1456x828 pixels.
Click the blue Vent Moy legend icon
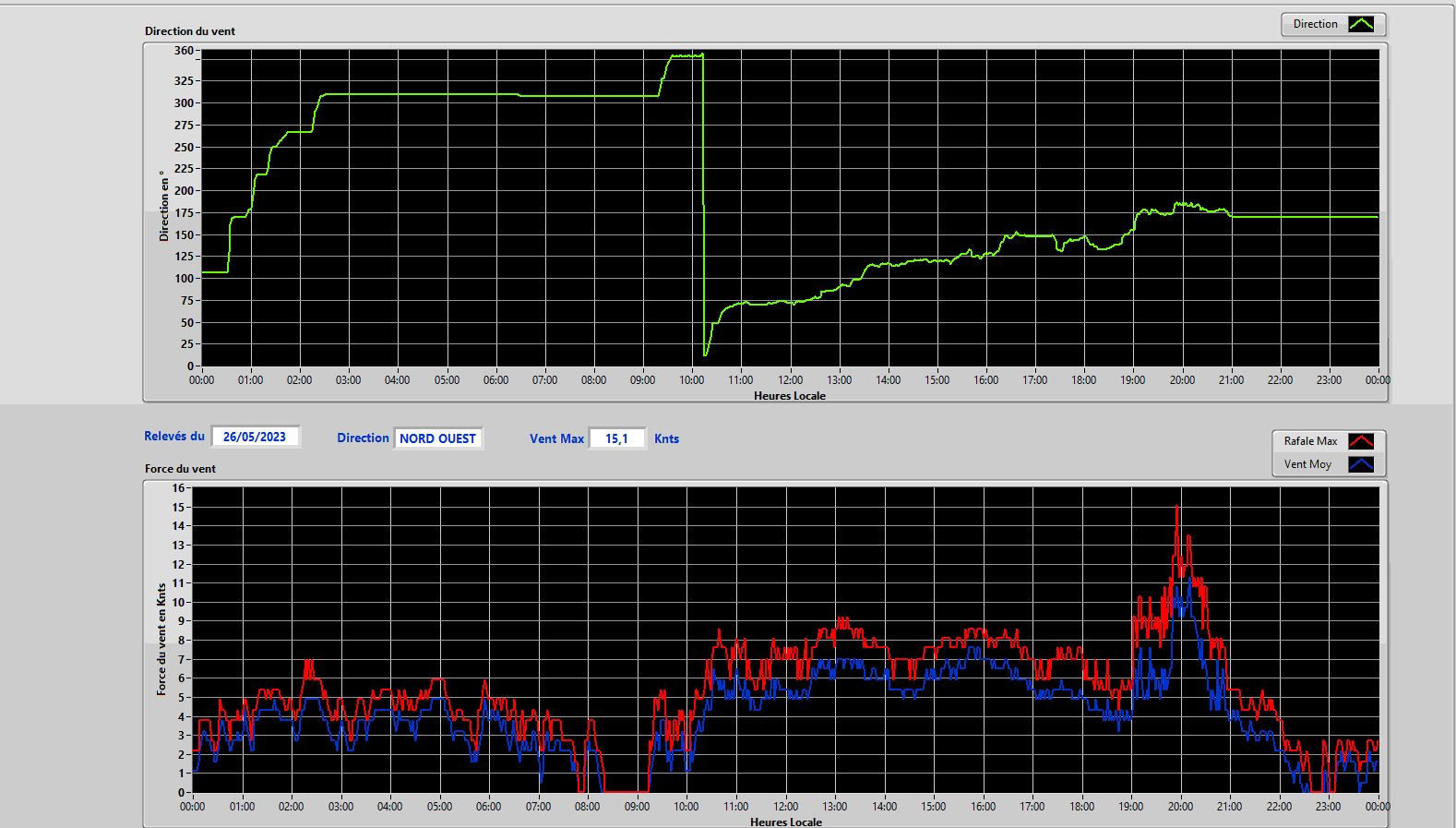1361,464
